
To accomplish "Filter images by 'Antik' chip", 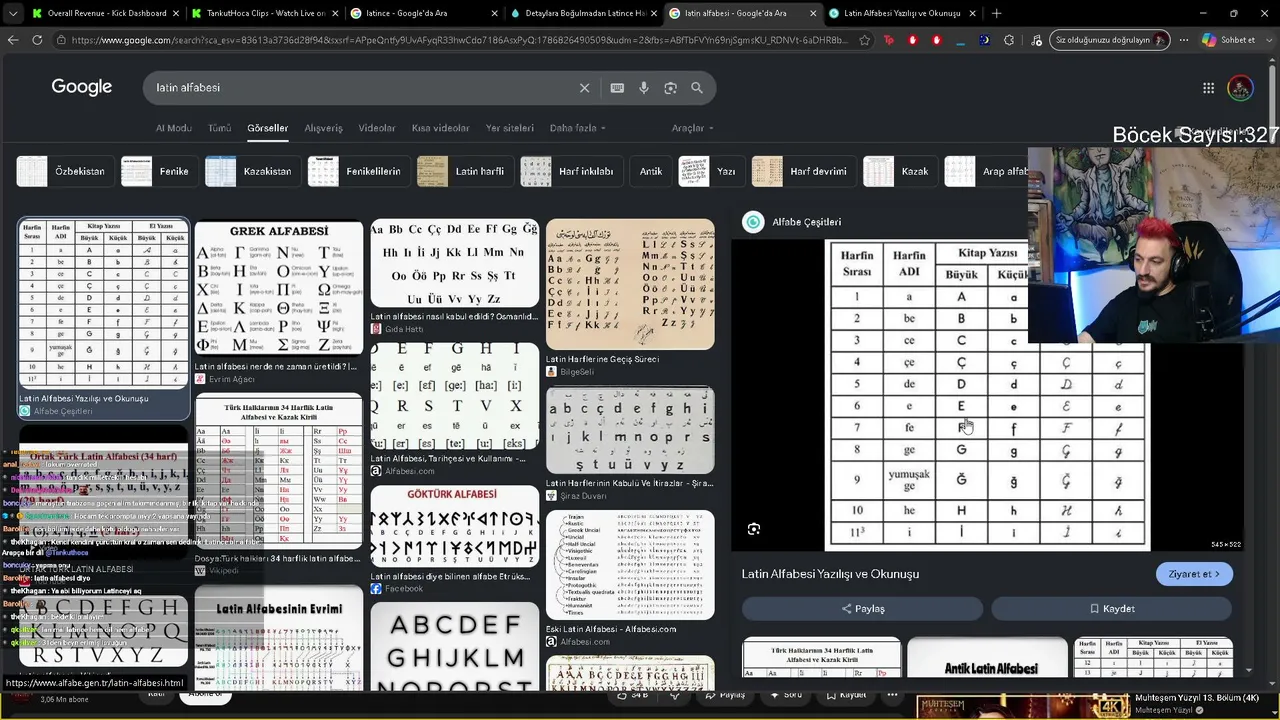I will tap(650, 171).
